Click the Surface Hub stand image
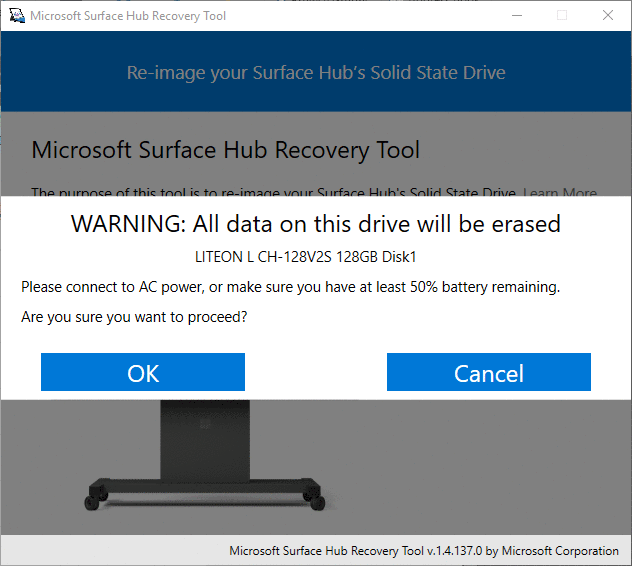 tap(205, 456)
